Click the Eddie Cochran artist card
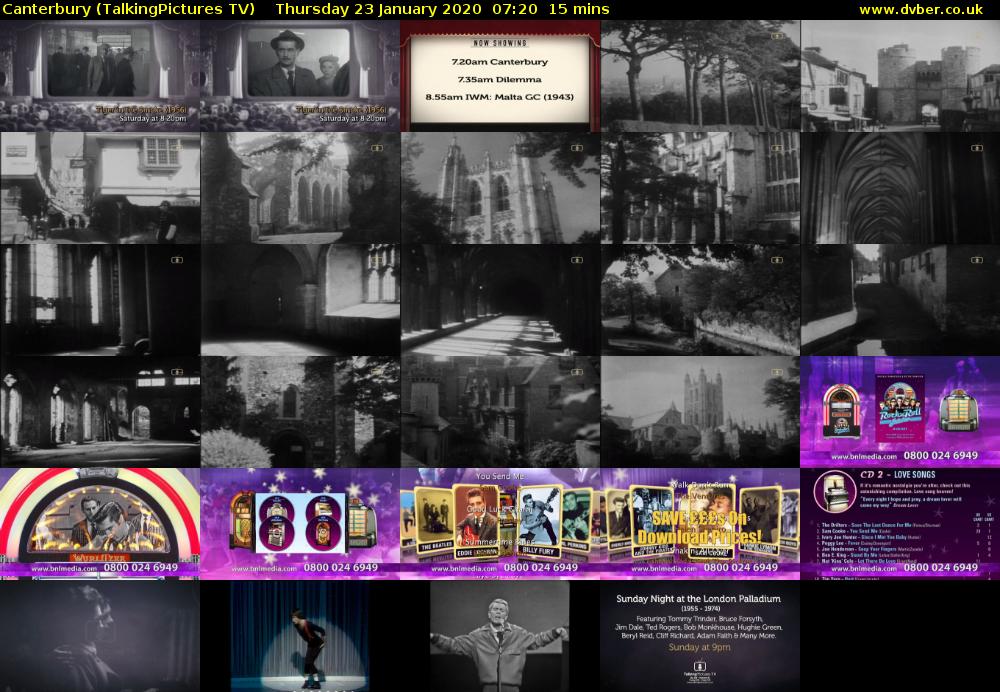Screen dimensions: 1000x692 point(476,522)
